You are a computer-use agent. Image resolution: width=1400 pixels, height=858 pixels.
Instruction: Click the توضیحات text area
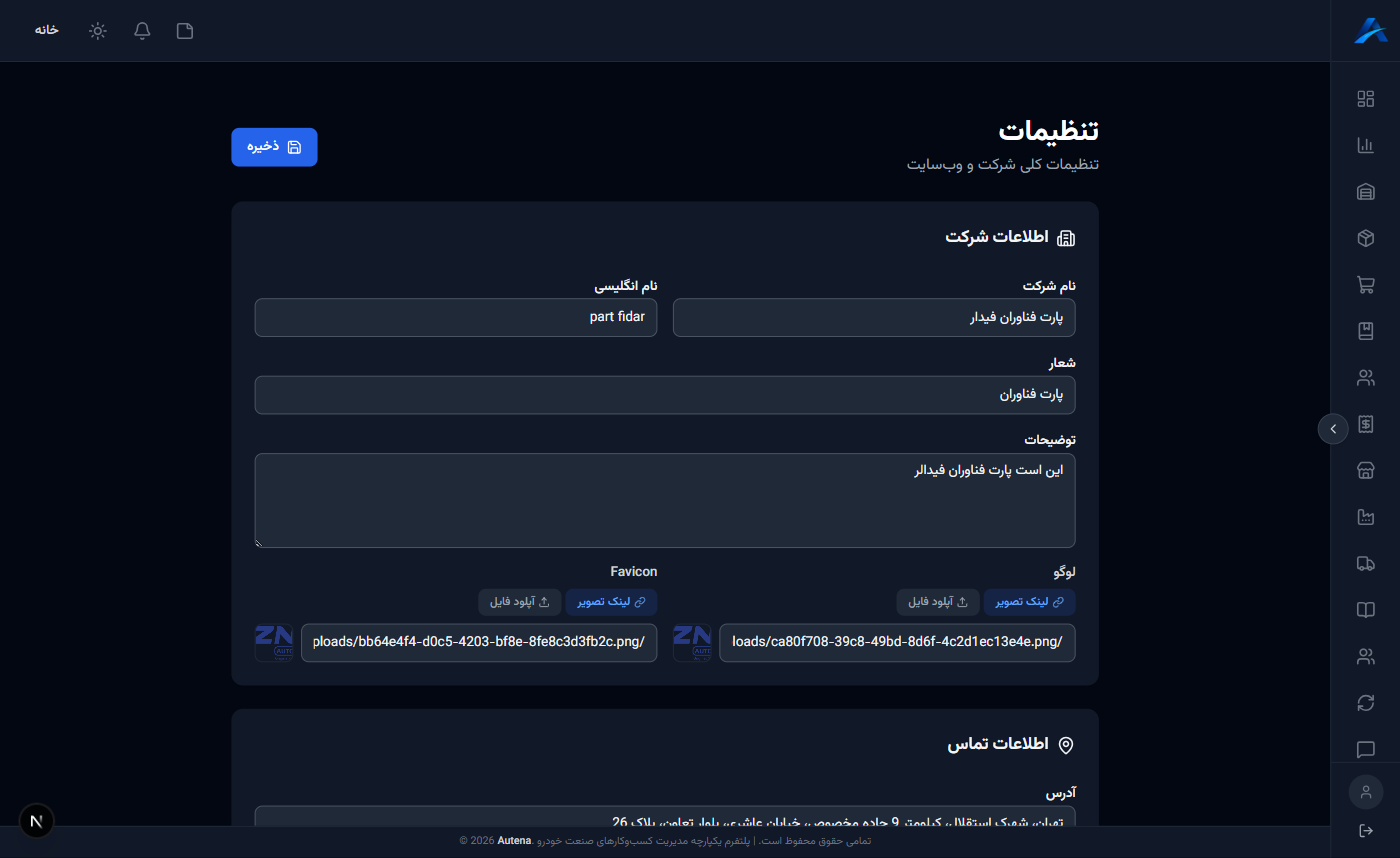(x=665, y=500)
